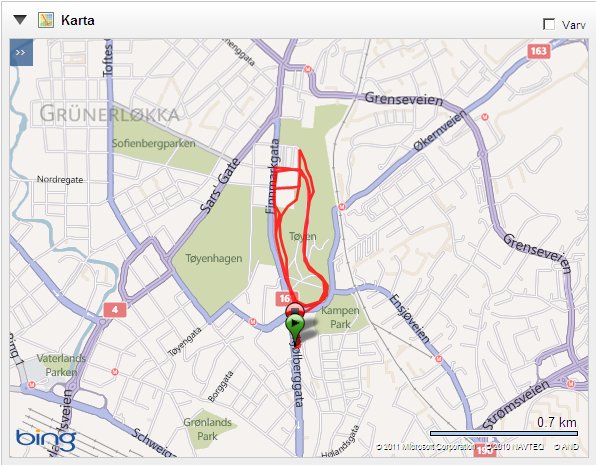This screenshot has height=465, width=596.
Task: Click metro icon below Grenseveien label
Action: point(485,117)
